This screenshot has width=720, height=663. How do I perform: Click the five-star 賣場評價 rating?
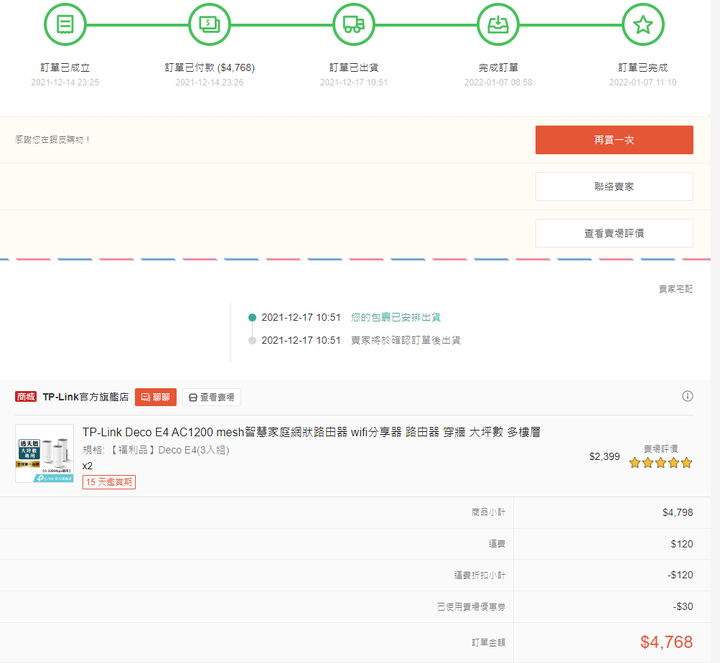point(661,462)
